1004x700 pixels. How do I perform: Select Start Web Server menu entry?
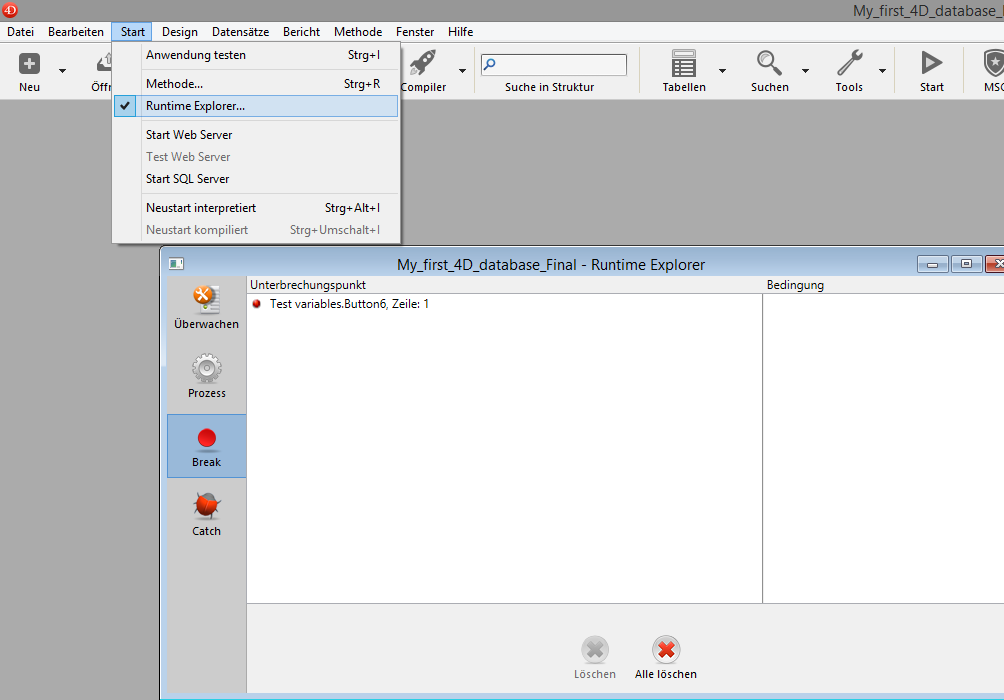pyautogui.click(x=189, y=135)
